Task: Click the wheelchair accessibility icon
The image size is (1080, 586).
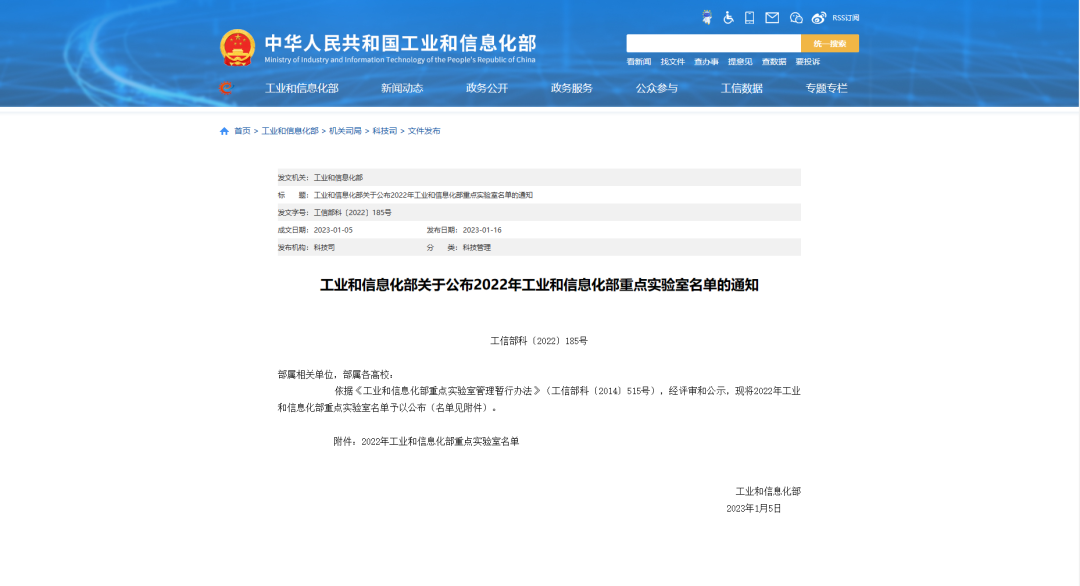Action: click(728, 18)
